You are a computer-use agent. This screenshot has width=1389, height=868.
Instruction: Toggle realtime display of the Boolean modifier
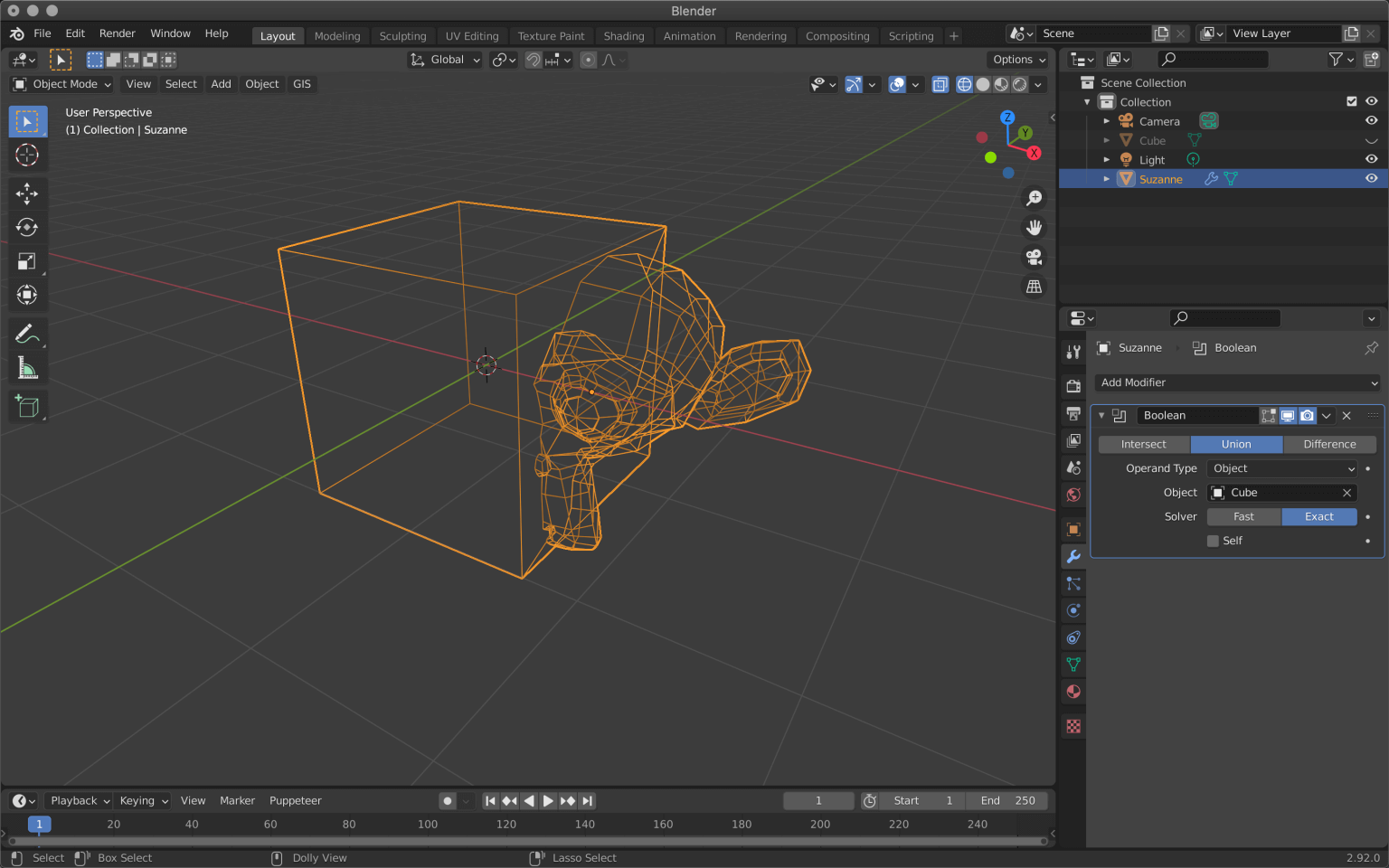(x=1288, y=415)
